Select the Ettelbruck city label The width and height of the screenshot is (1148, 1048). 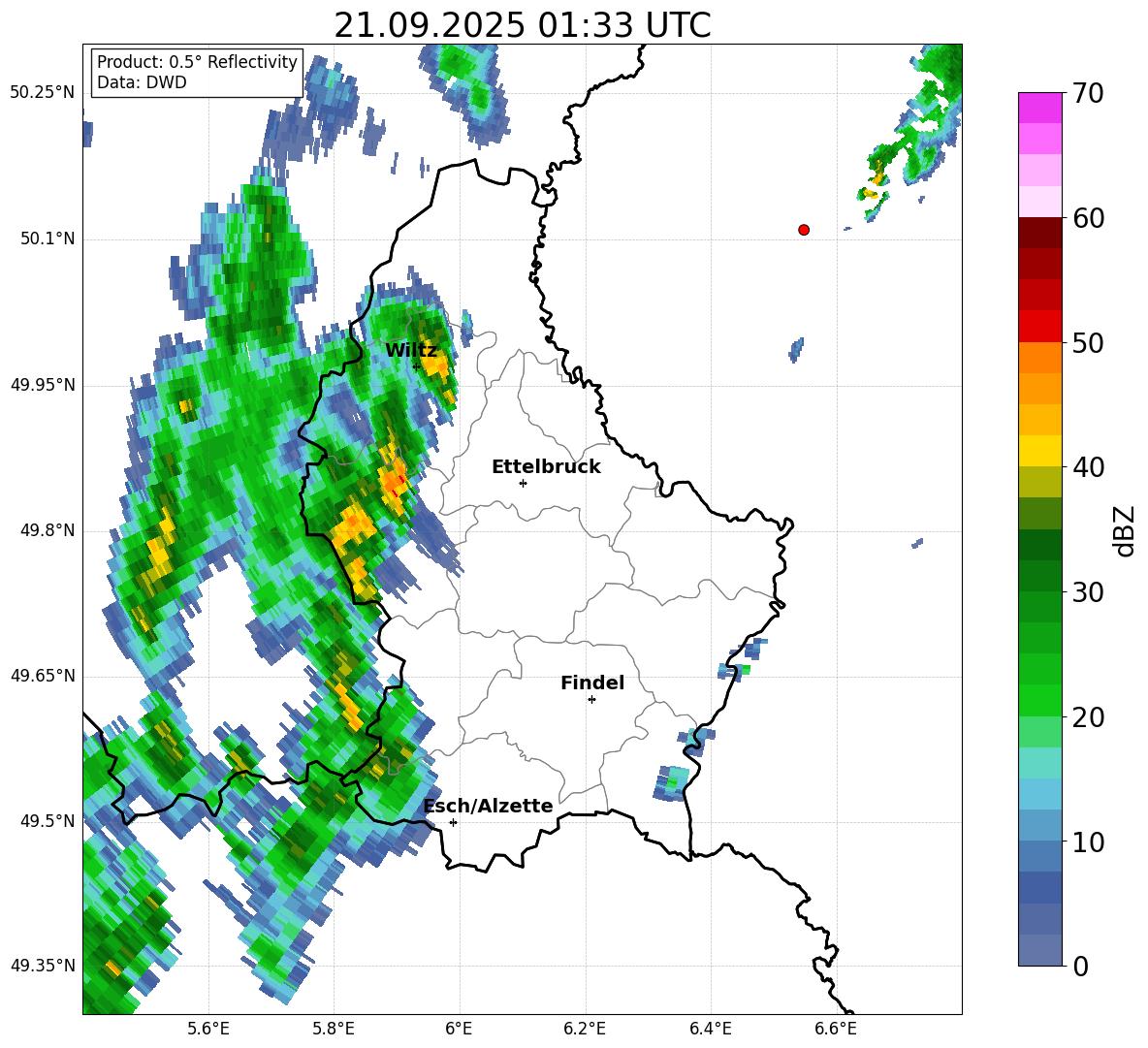point(546,467)
